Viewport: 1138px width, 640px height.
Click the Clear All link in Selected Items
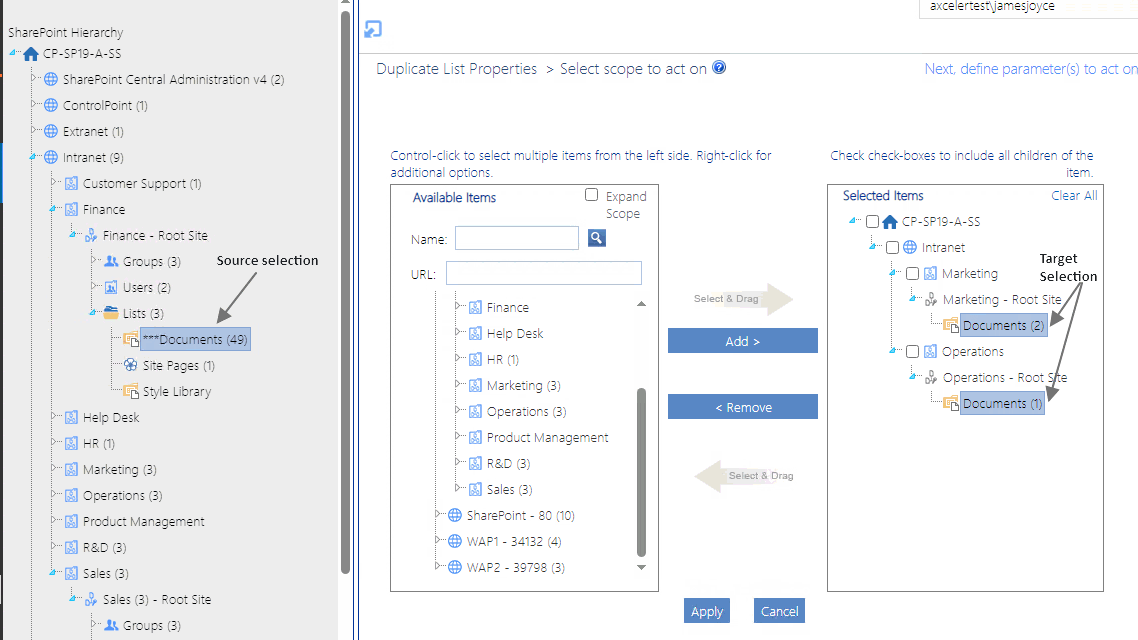(1074, 195)
